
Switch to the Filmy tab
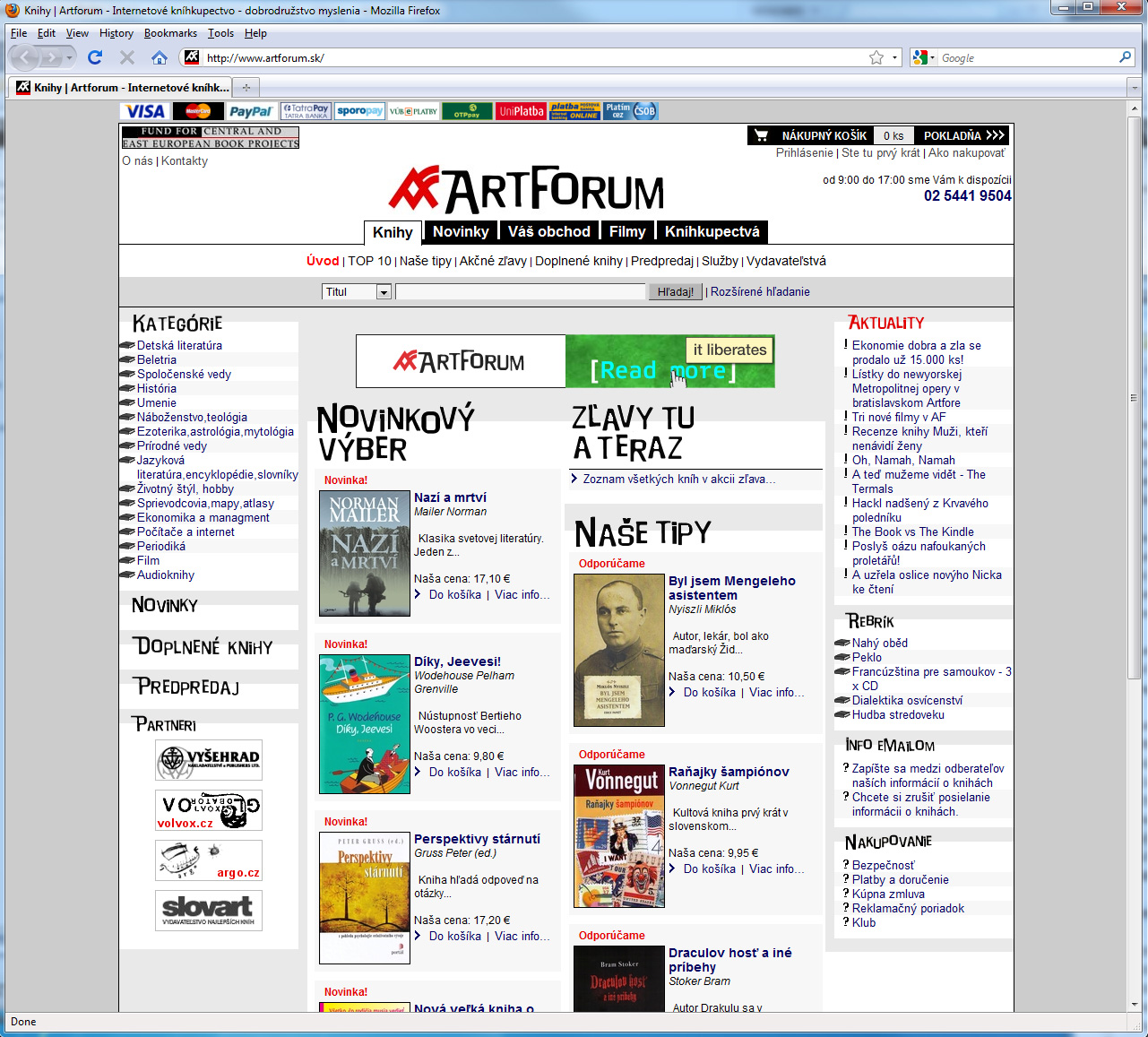click(x=627, y=231)
